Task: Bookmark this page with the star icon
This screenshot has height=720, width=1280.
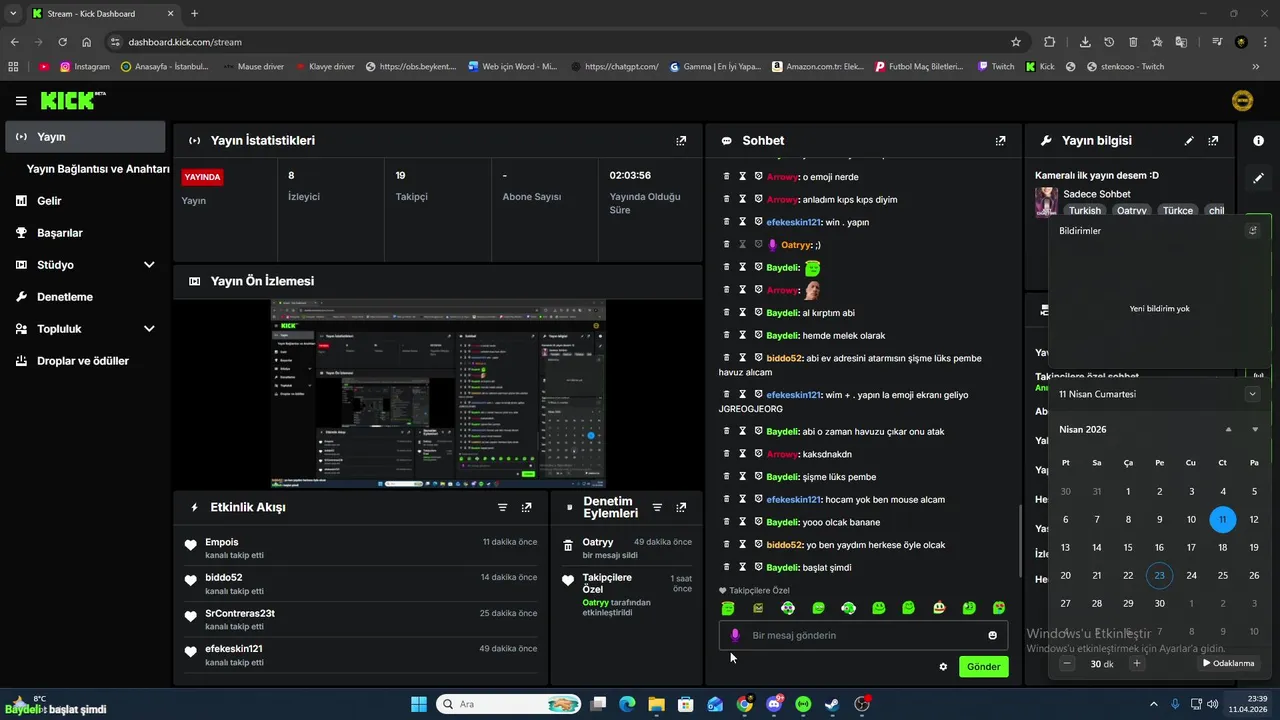Action: (1016, 42)
